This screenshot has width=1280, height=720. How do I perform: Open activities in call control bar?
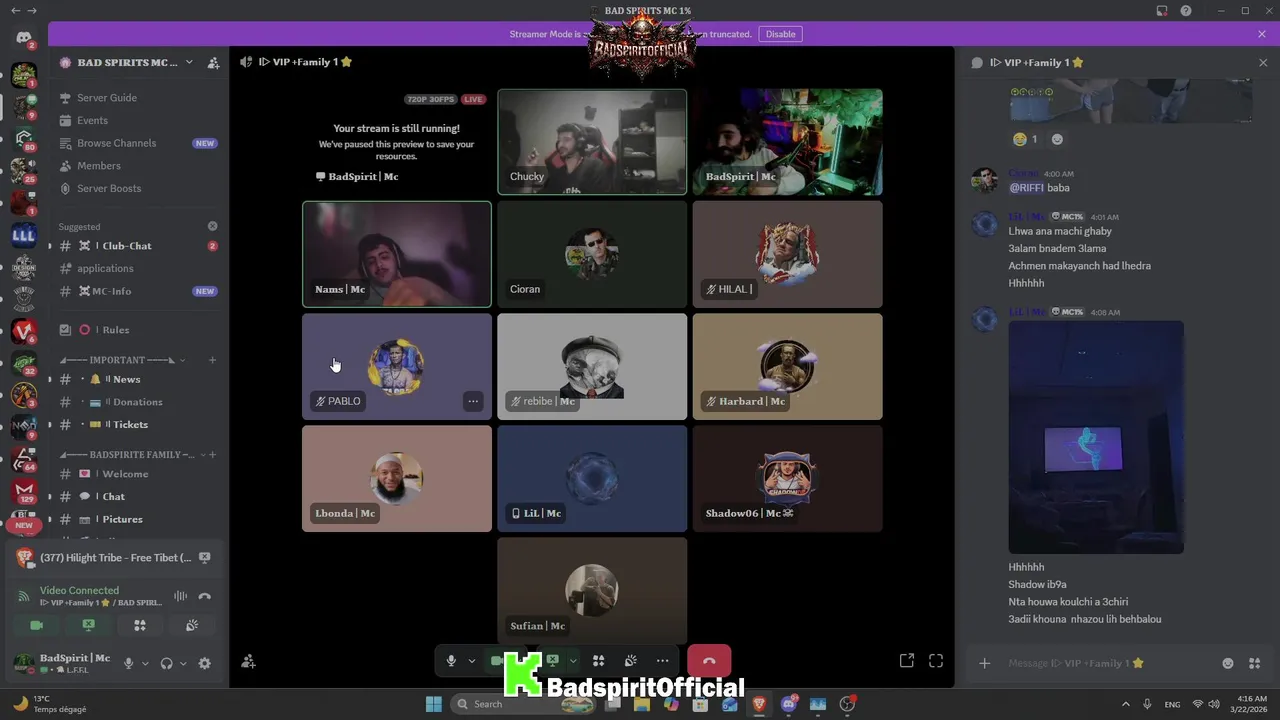click(598, 661)
